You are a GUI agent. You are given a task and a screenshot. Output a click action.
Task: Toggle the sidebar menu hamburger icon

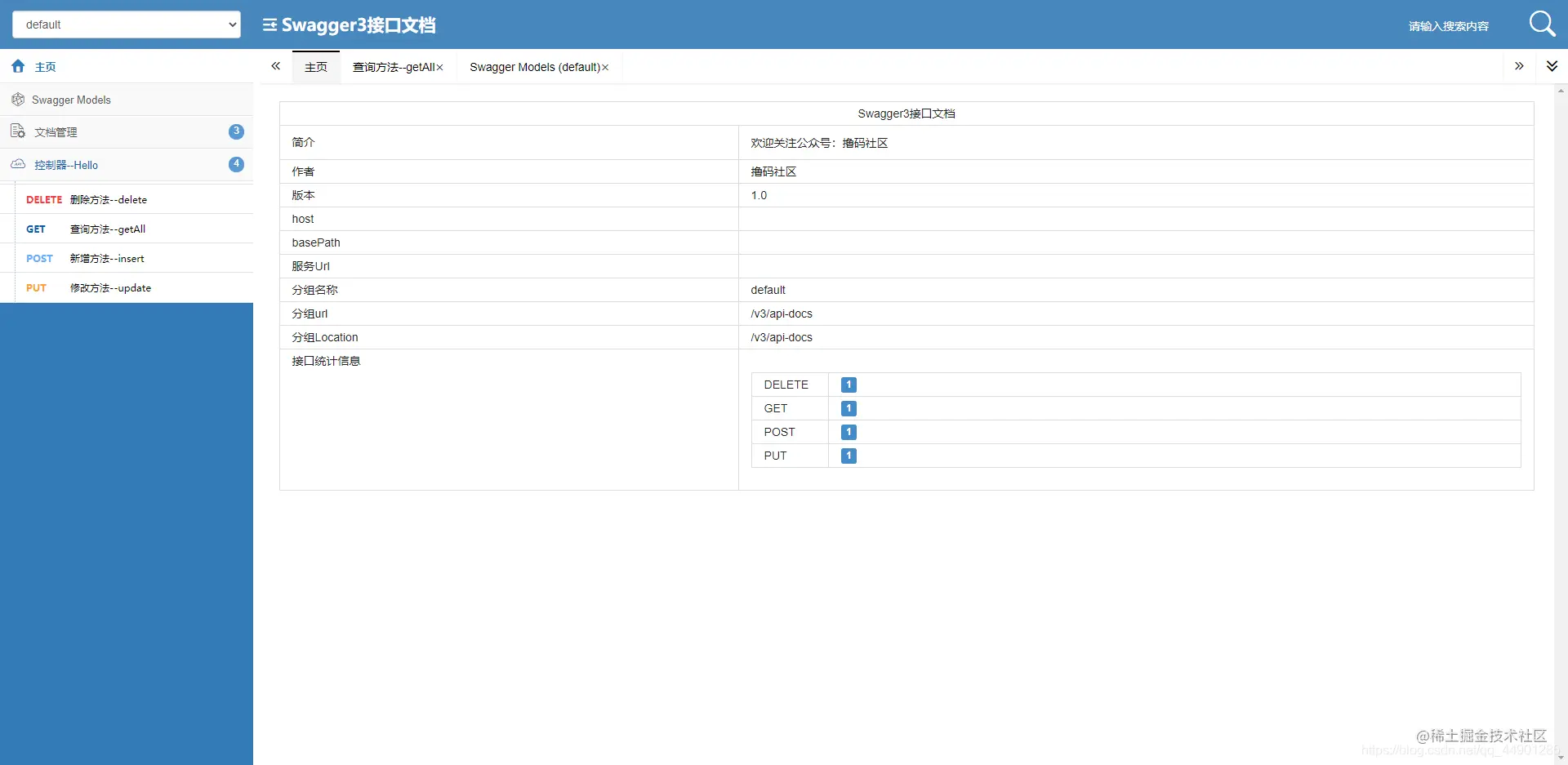269,25
